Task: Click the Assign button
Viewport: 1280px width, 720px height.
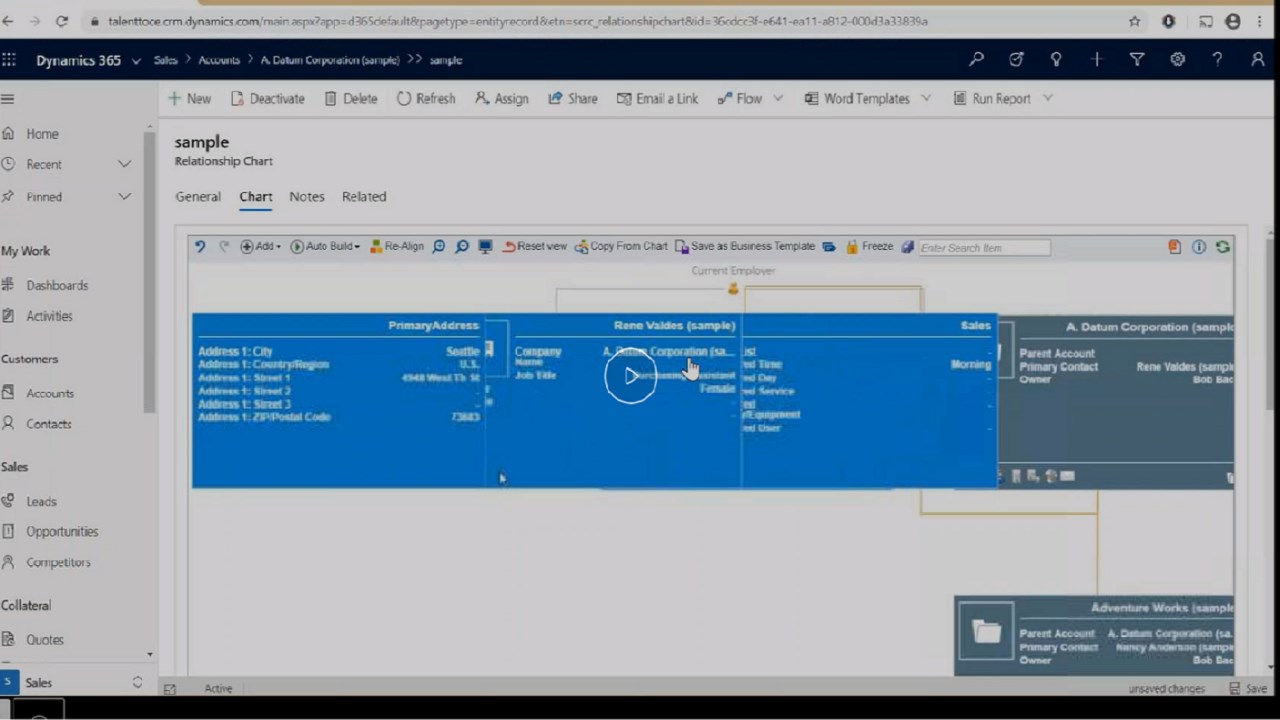Action: coord(501,99)
